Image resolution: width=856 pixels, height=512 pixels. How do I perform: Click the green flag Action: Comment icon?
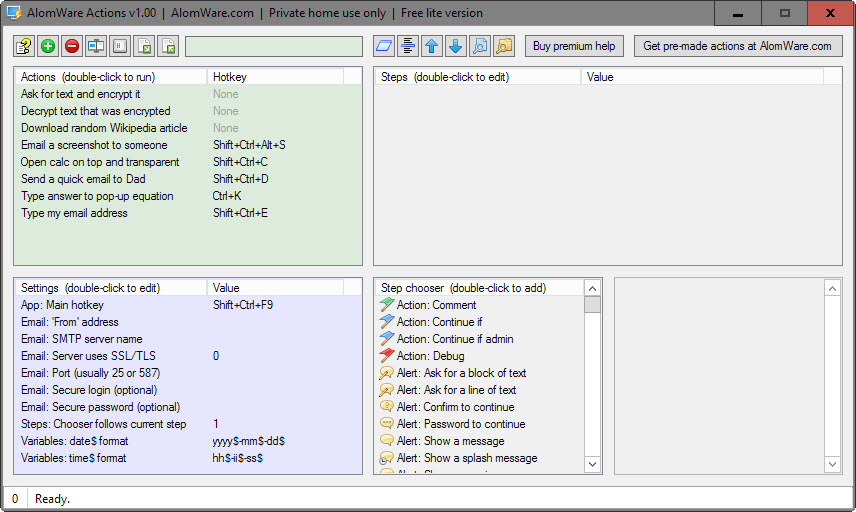coord(387,305)
